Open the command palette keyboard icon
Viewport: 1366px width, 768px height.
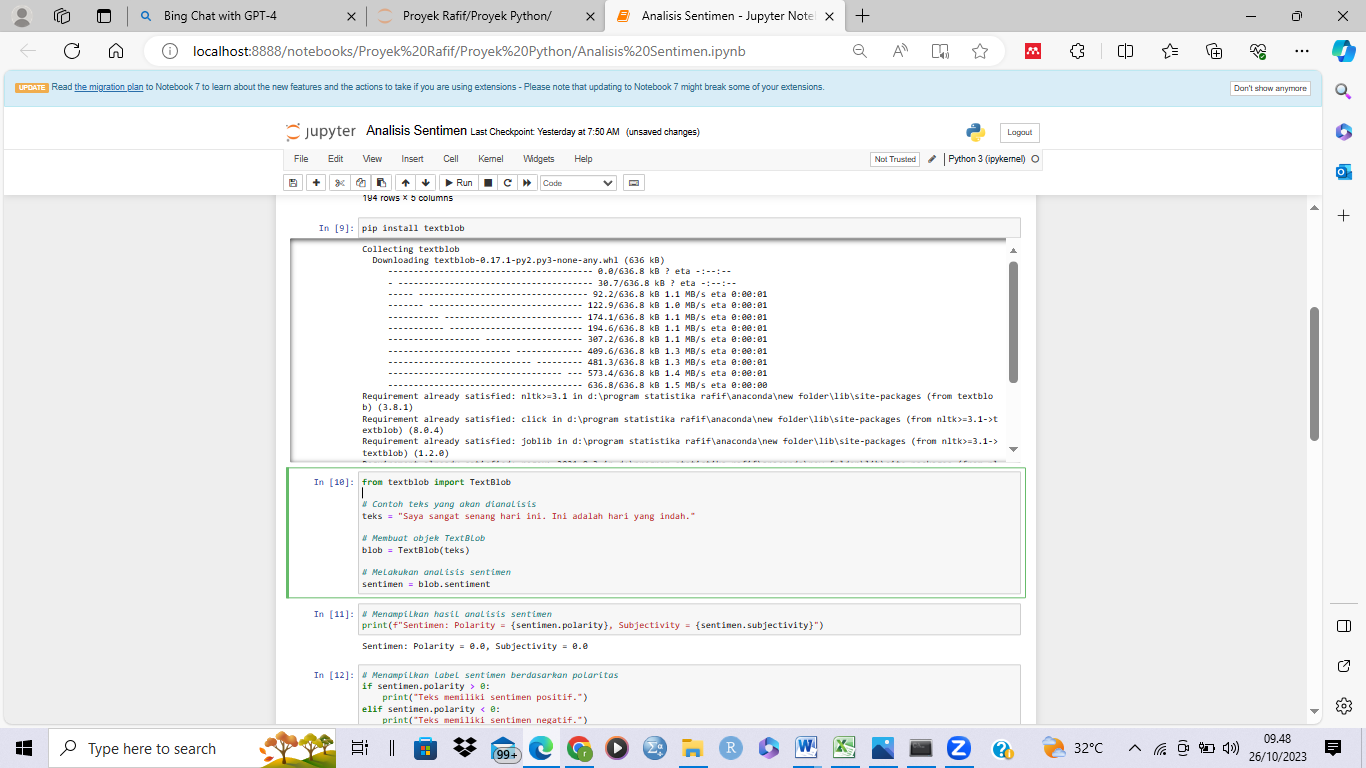click(633, 183)
